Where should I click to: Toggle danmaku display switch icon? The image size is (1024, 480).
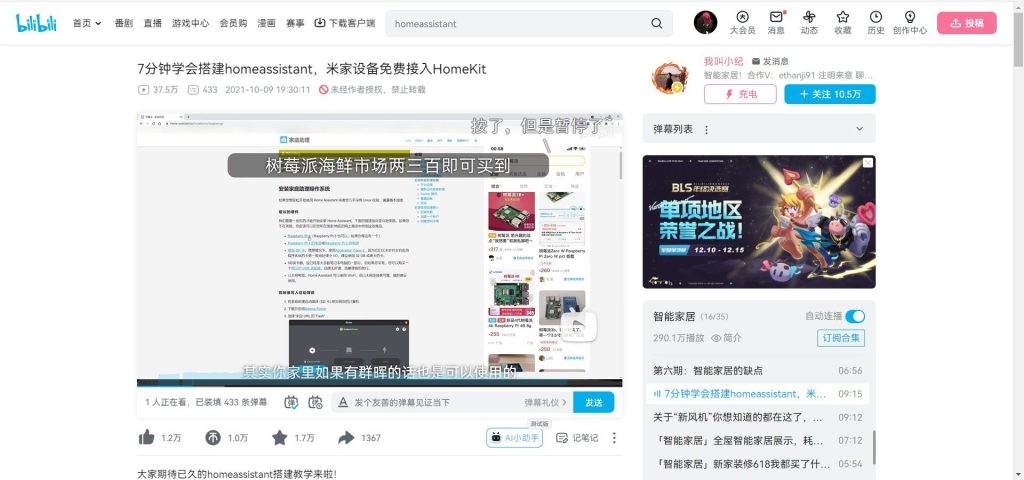pos(291,402)
